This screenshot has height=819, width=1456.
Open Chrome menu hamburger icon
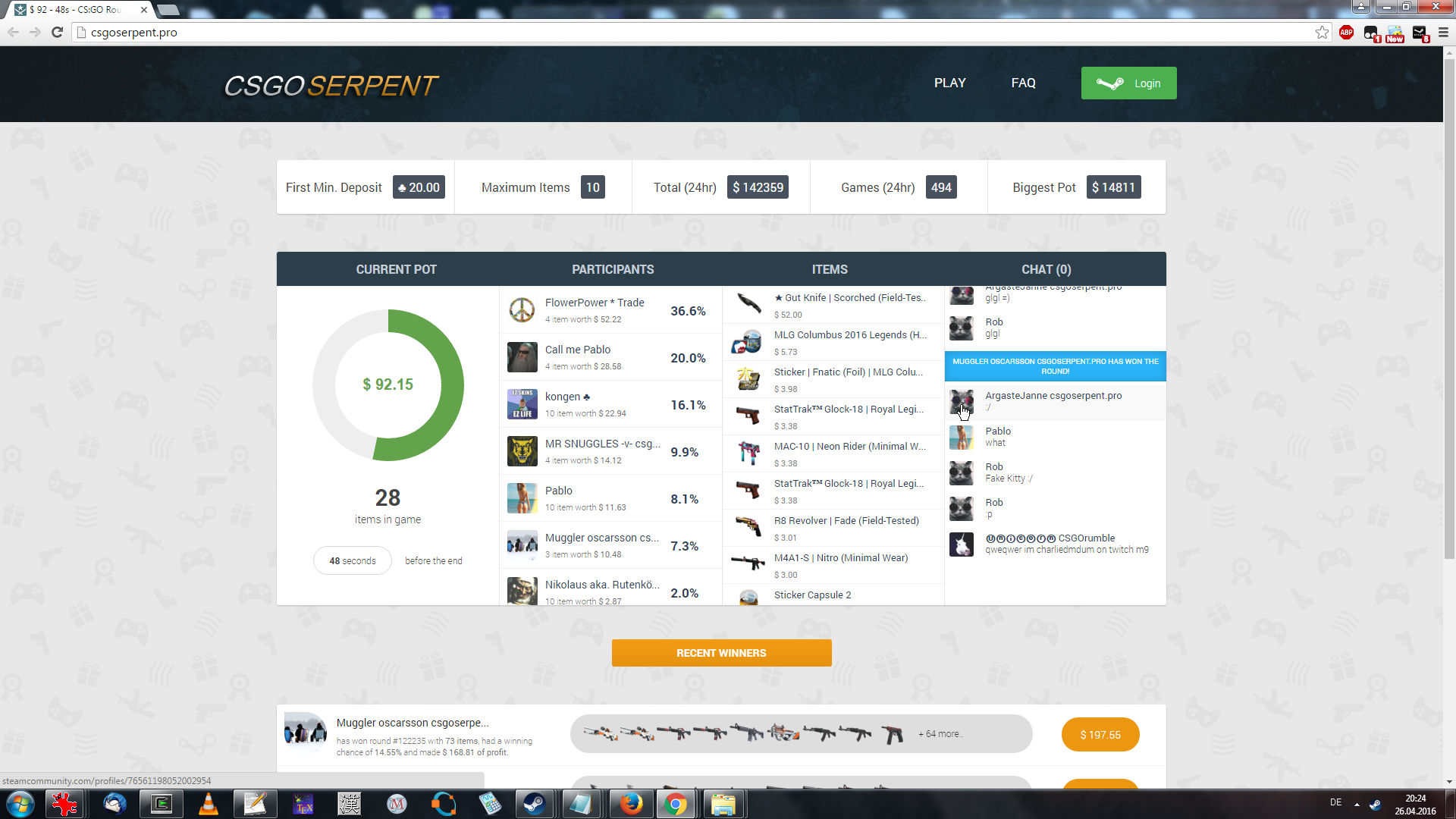(x=1443, y=32)
